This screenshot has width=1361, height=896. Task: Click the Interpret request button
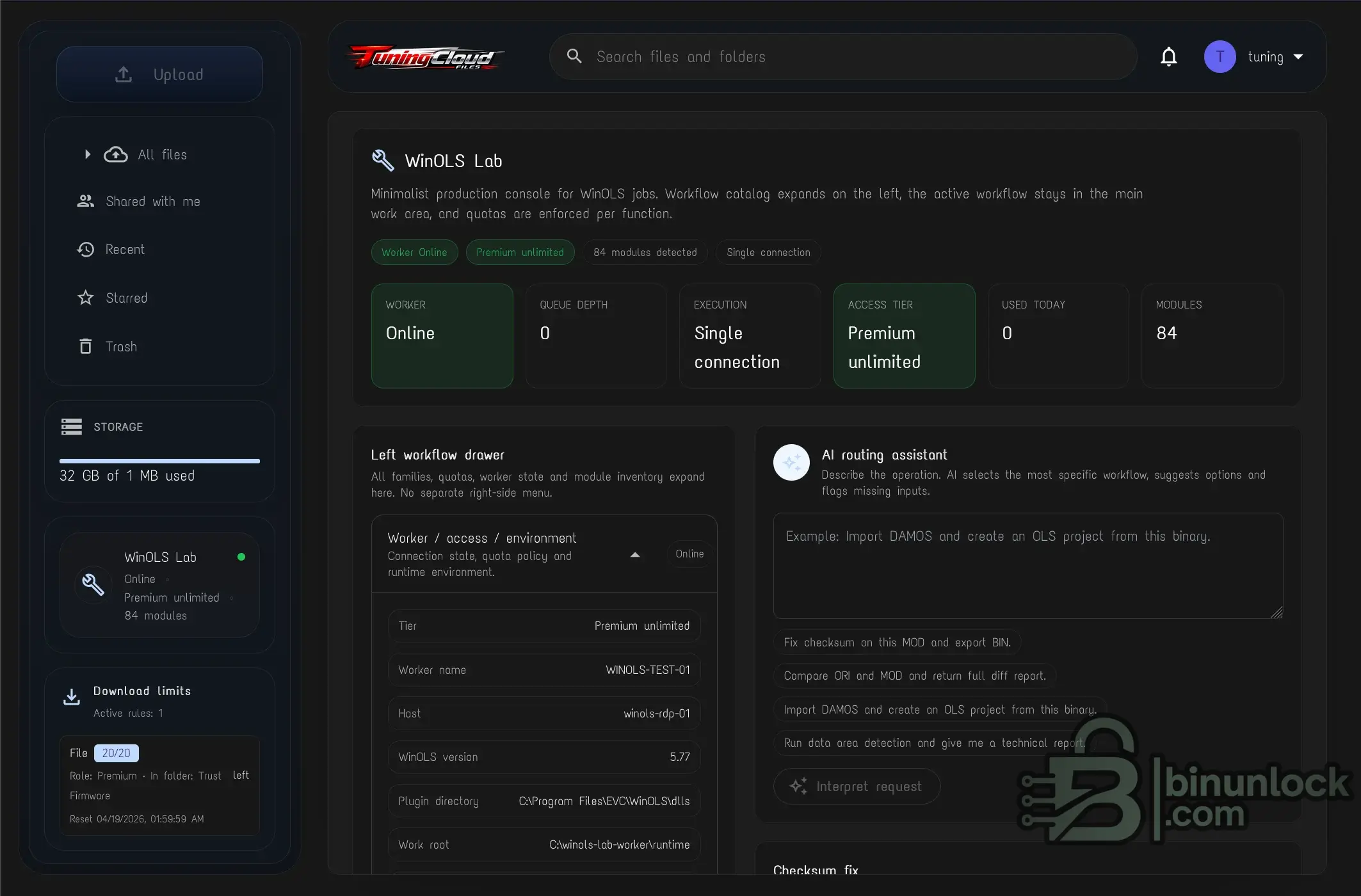click(x=856, y=786)
